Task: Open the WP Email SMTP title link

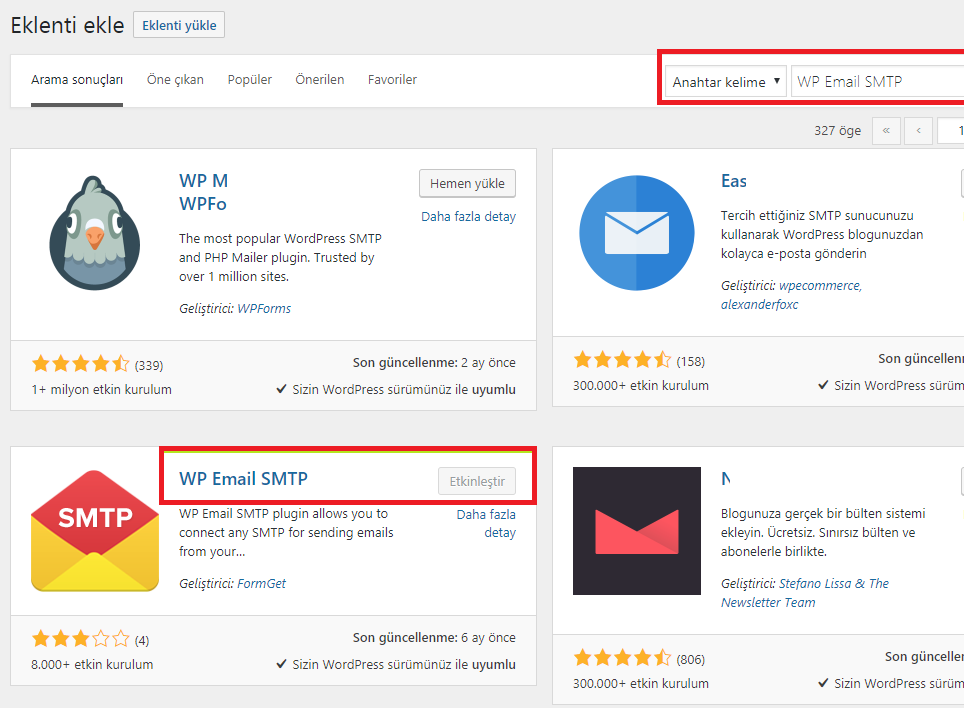Action: (243, 479)
